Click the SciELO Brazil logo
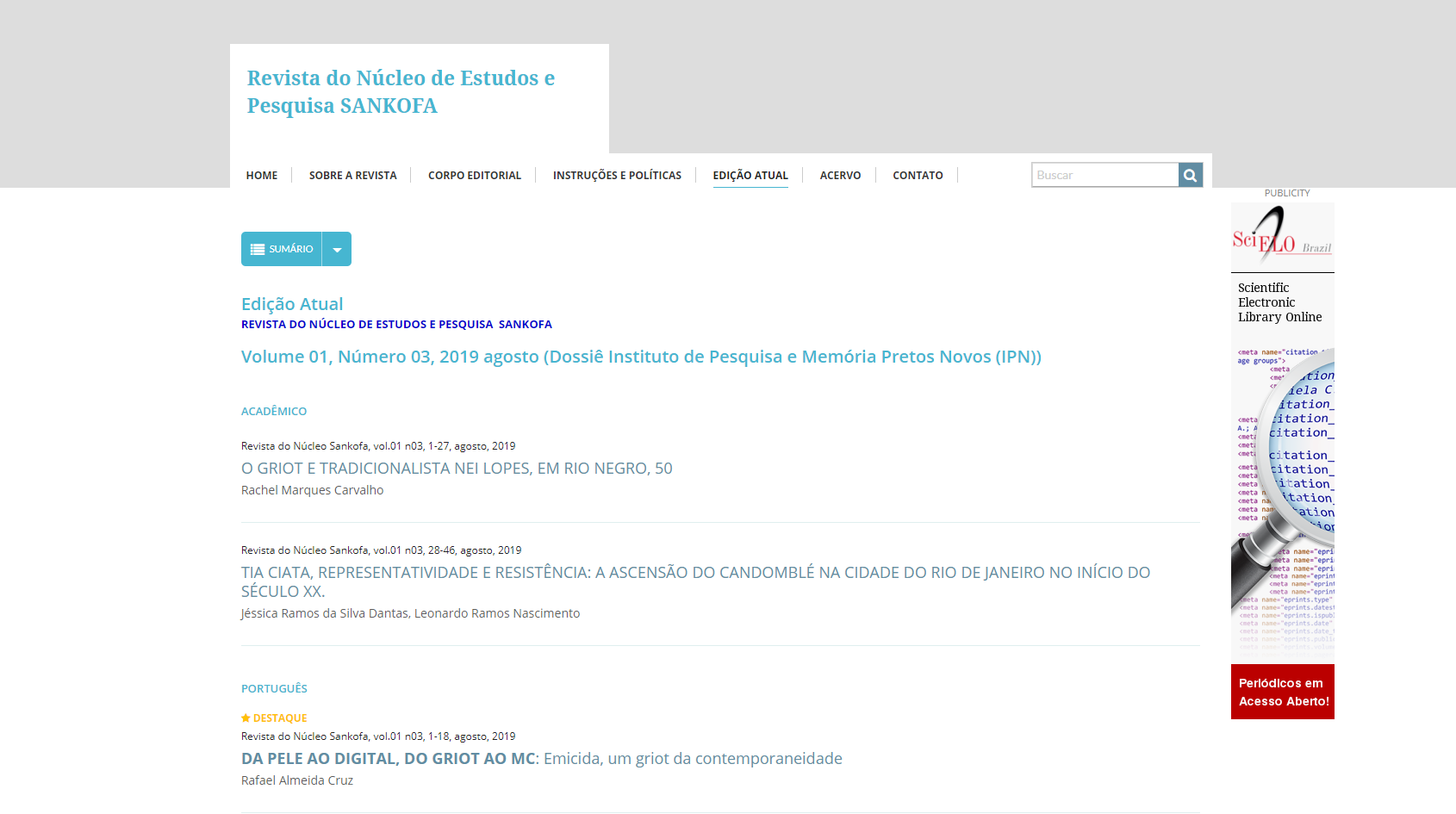The height and width of the screenshot is (814, 1456). [x=1282, y=238]
